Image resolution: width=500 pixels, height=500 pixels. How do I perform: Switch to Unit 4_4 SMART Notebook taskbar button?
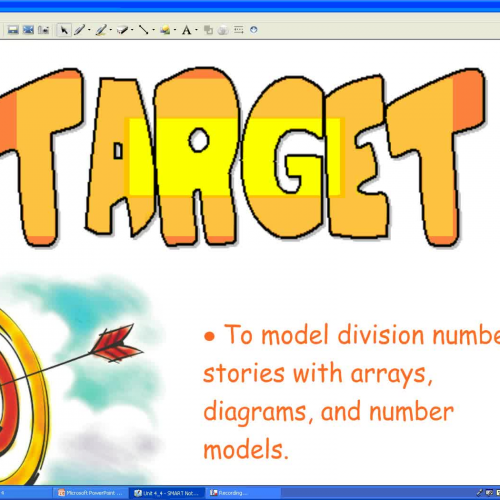click(x=167, y=493)
